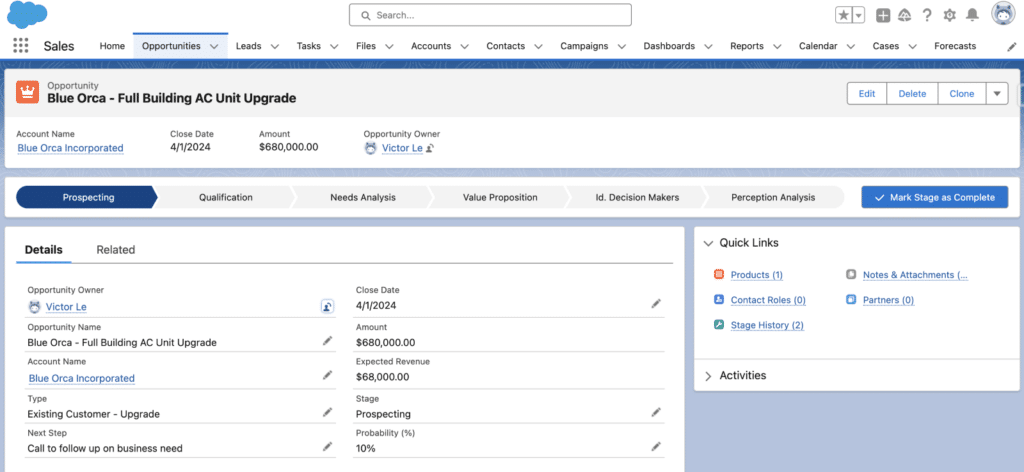Select the Perception Analysis stage
This screenshot has width=1024, height=472.
773,197
